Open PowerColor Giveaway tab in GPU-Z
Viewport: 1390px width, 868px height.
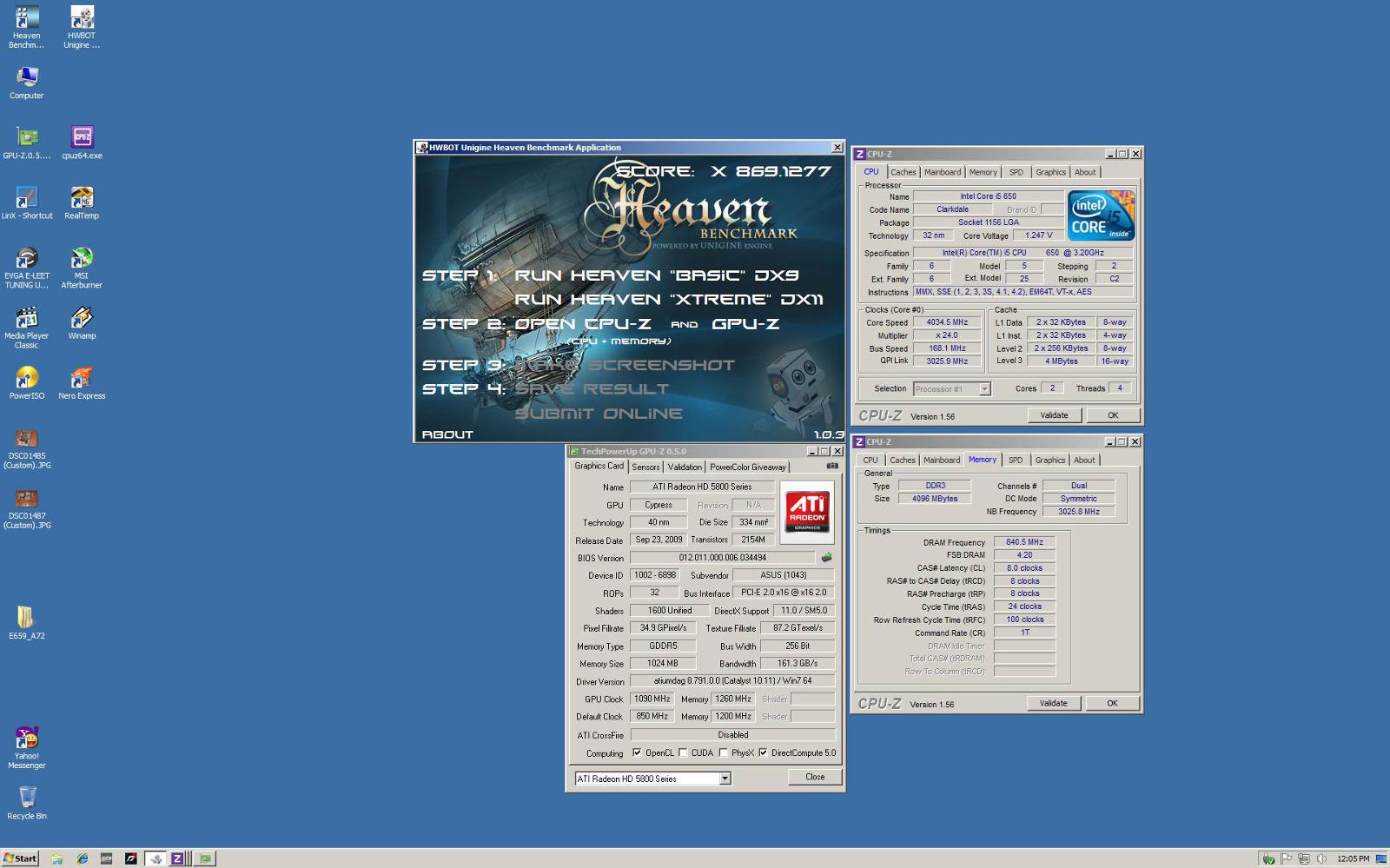point(747,467)
